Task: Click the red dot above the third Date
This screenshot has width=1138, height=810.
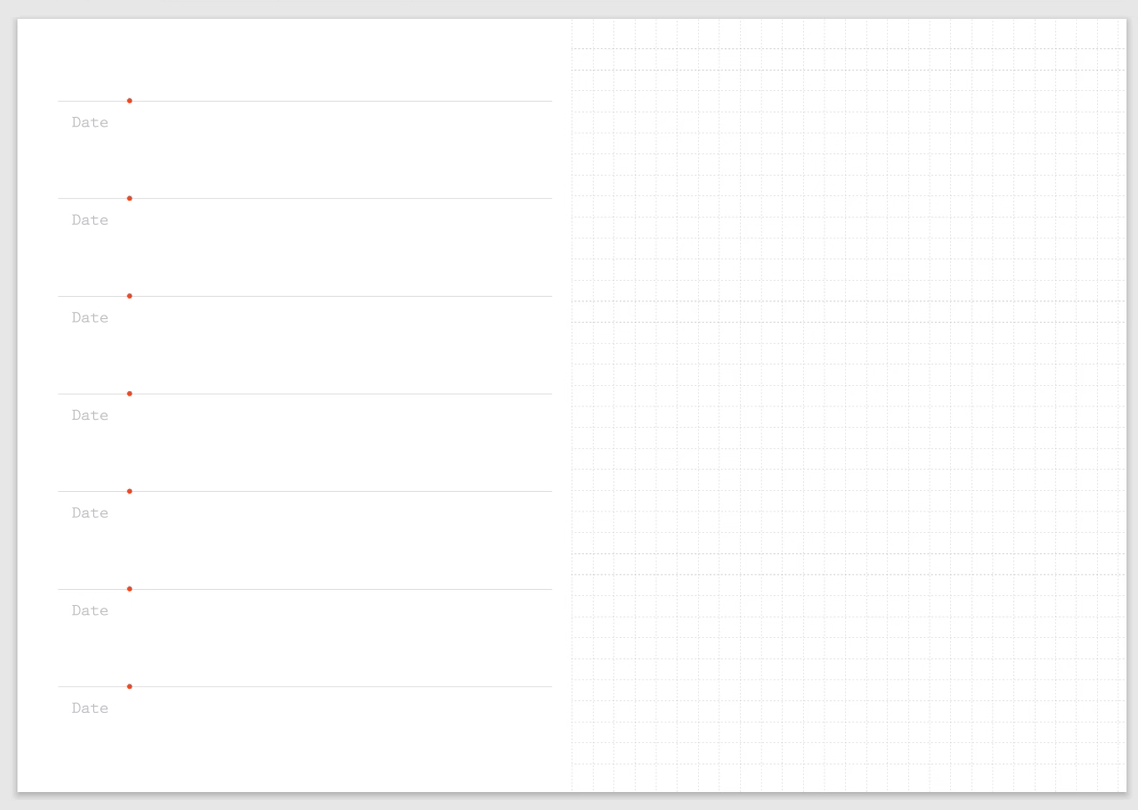Action: 129,296
